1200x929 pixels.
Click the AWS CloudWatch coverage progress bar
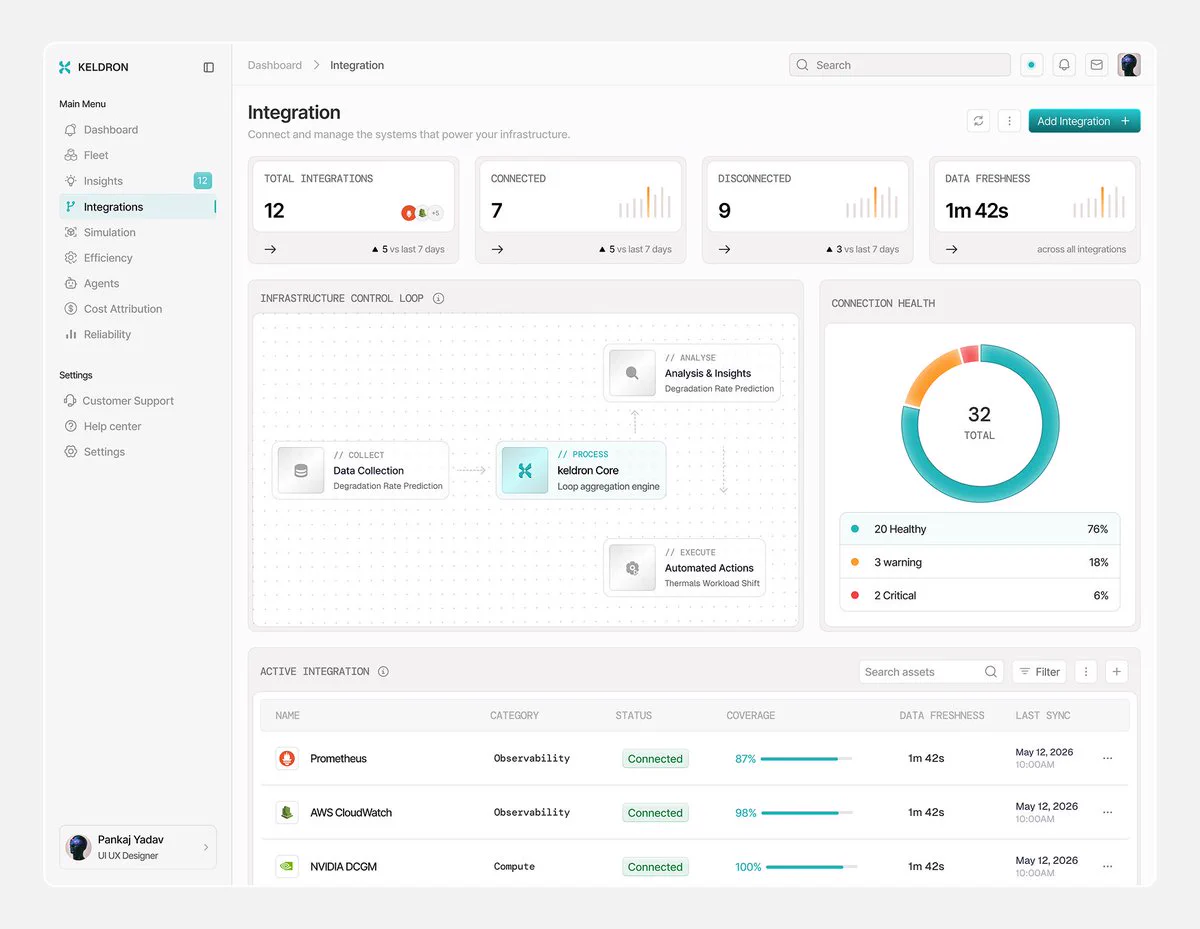pyautogui.click(x=806, y=813)
